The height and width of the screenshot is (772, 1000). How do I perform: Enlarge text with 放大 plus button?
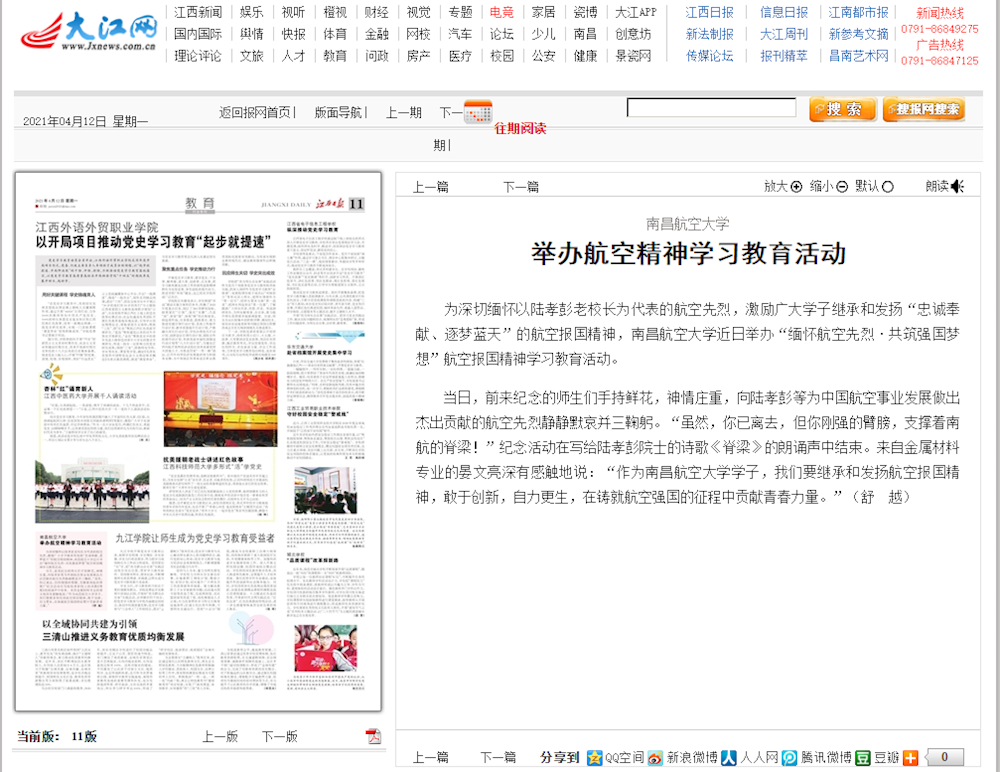pos(796,186)
